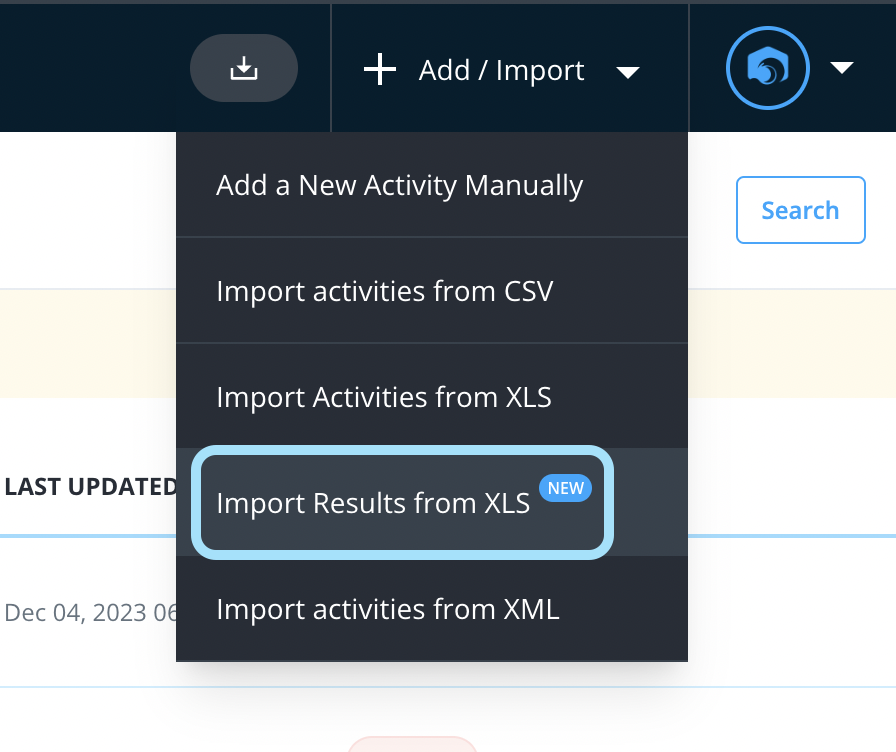Click the Search button
The height and width of the screenshot is (752, 896).
click(800, 210)
